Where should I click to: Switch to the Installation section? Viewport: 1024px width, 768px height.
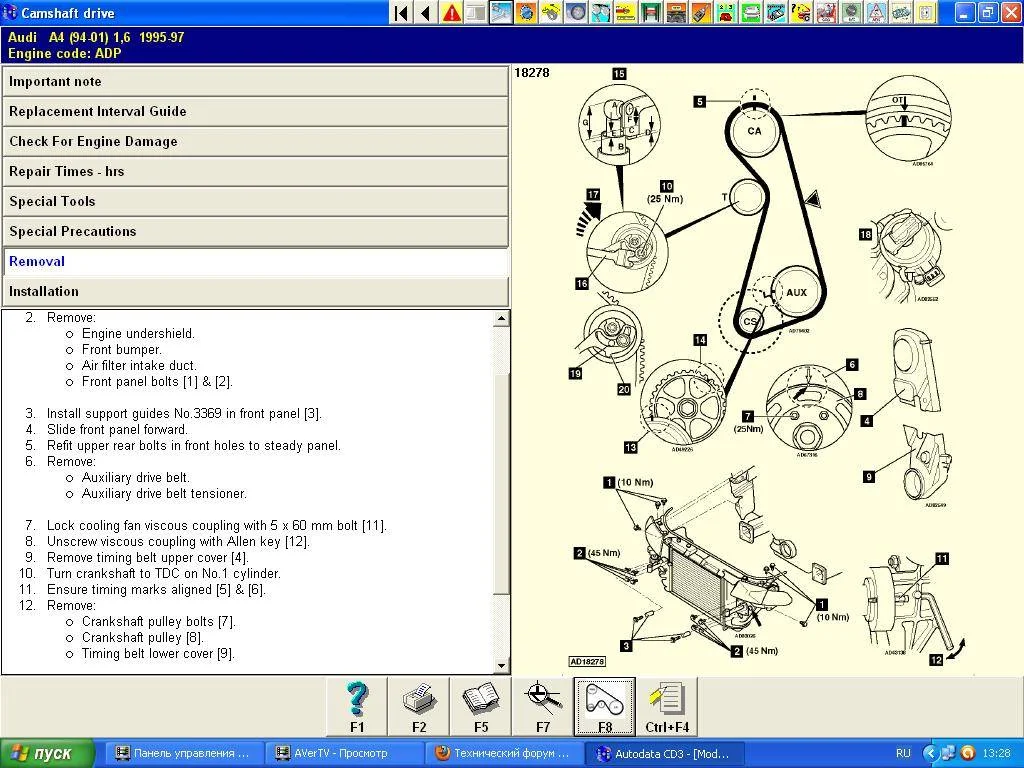[256, 292]
